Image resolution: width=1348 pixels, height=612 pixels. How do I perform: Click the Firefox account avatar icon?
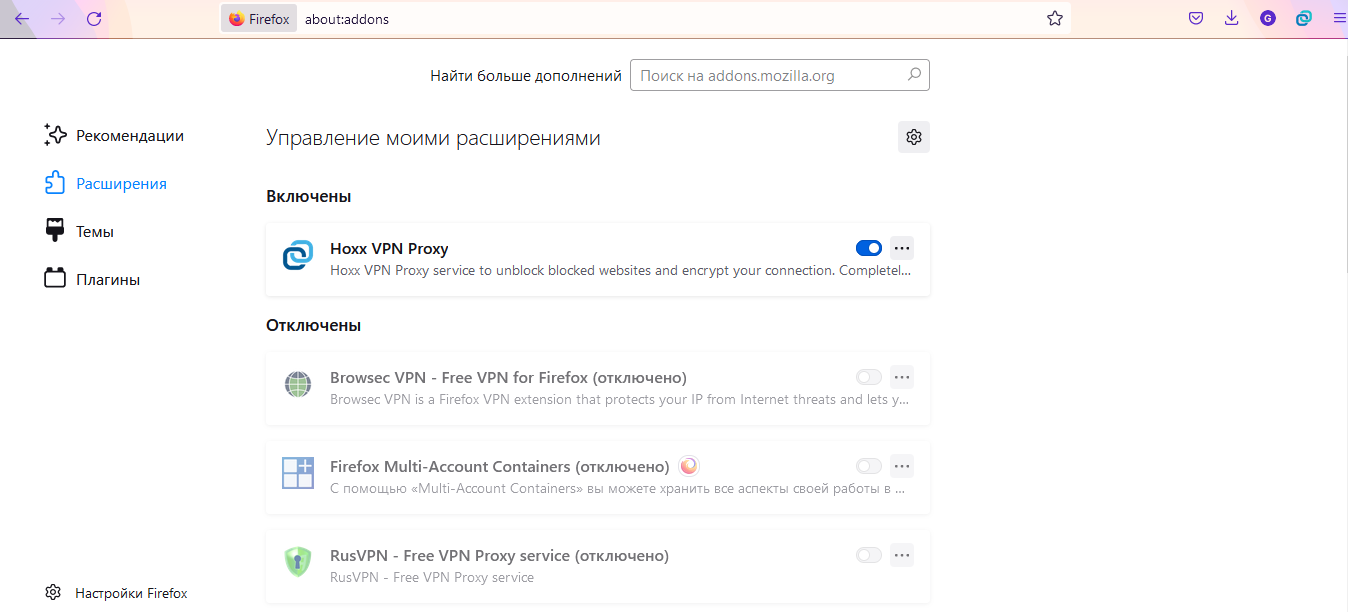tap(1268, 18)
